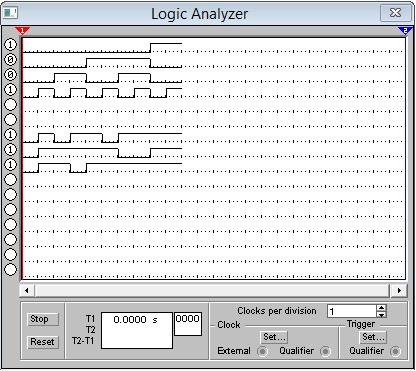Select the red cursor 1 marker
Viewport: 416px width, 371px height.
(x=22, y=31)
